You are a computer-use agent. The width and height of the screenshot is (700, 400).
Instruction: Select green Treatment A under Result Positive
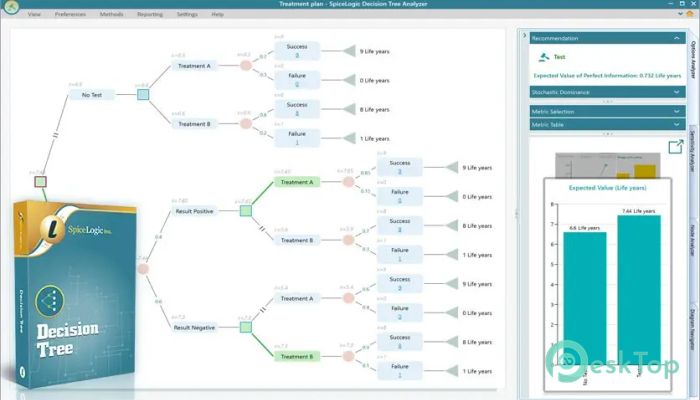pos(297,182)
